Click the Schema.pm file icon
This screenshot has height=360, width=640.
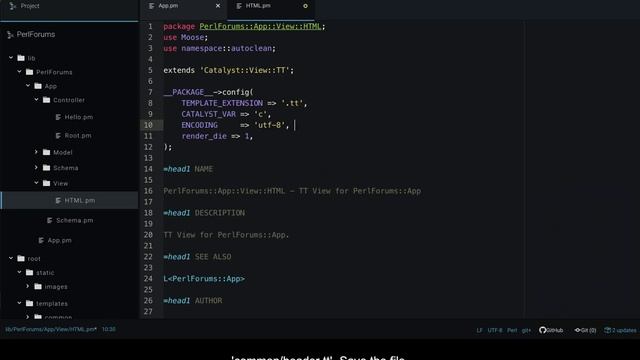(x=49, y=220)
